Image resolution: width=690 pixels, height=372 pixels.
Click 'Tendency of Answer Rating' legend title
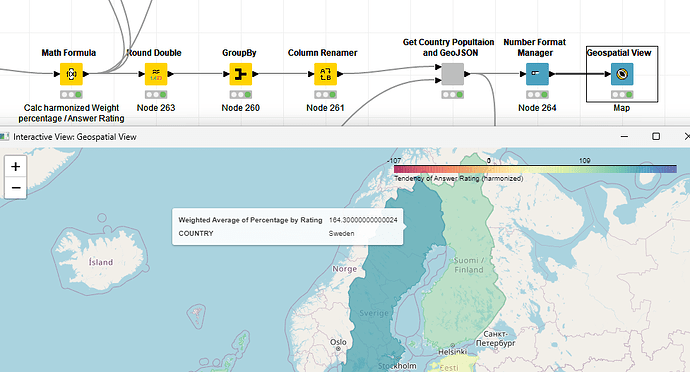[x=459, y=178]
